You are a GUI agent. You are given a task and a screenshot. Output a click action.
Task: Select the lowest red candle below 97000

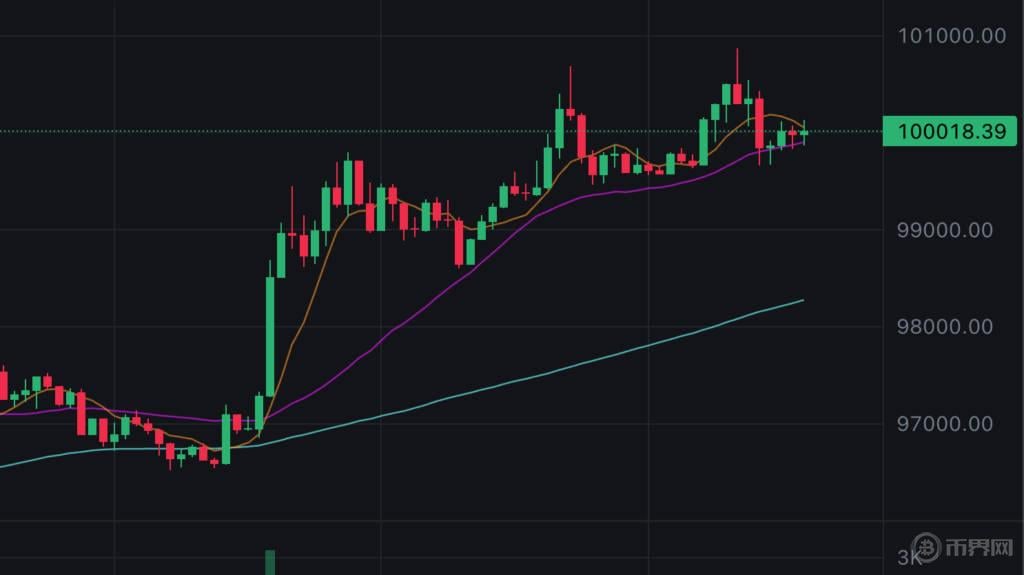pyautogui.click(x=214, y=463)
